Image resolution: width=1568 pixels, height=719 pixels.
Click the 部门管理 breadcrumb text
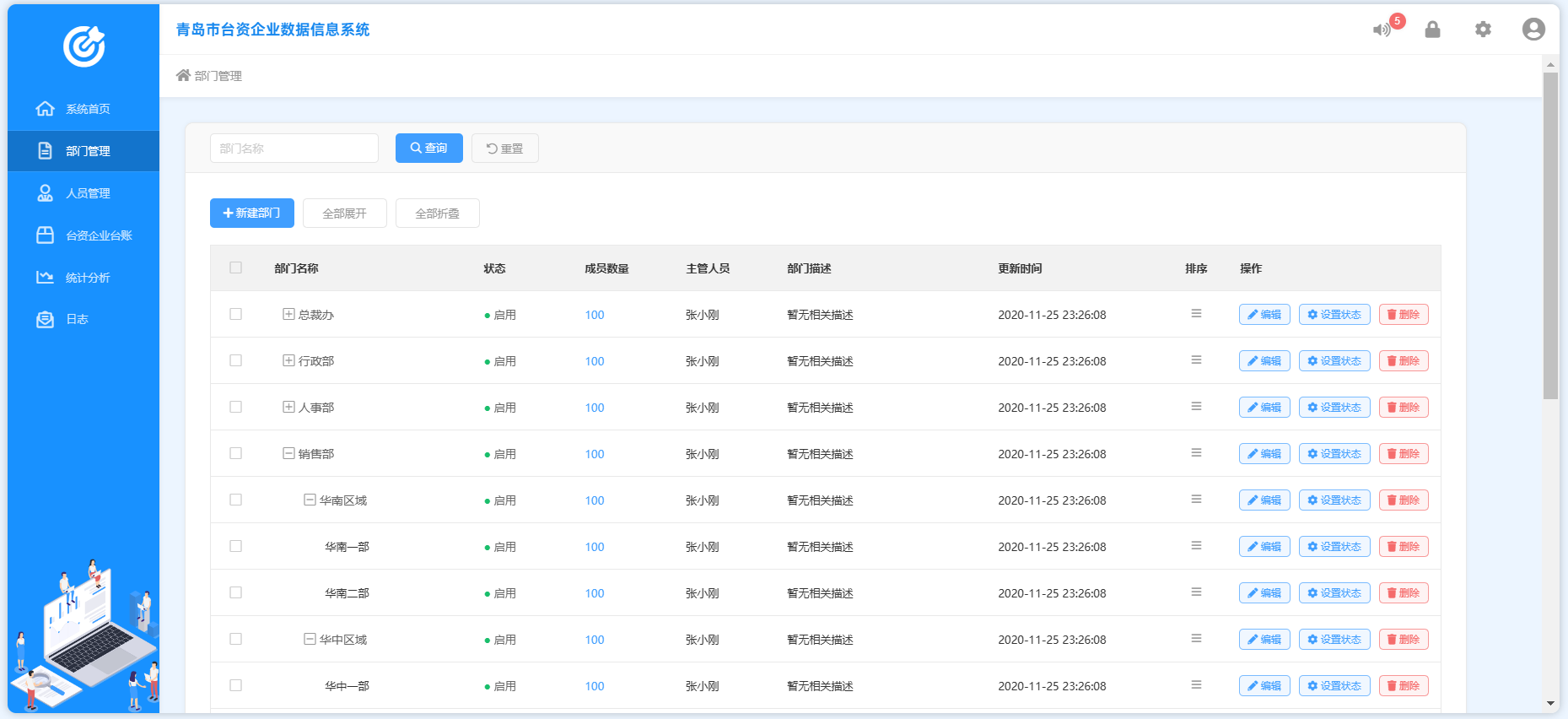(218, 76)
